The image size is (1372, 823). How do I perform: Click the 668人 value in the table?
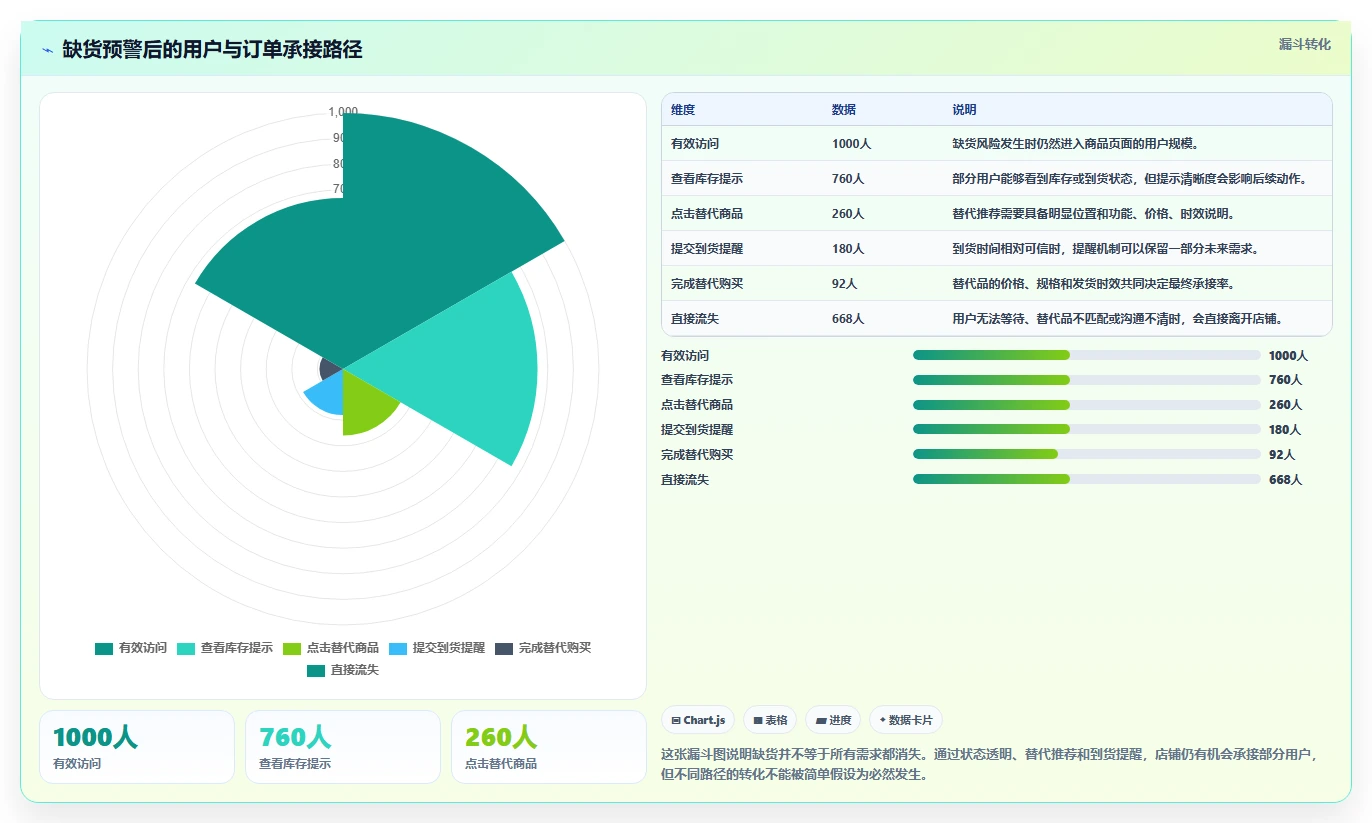(848, 319)
